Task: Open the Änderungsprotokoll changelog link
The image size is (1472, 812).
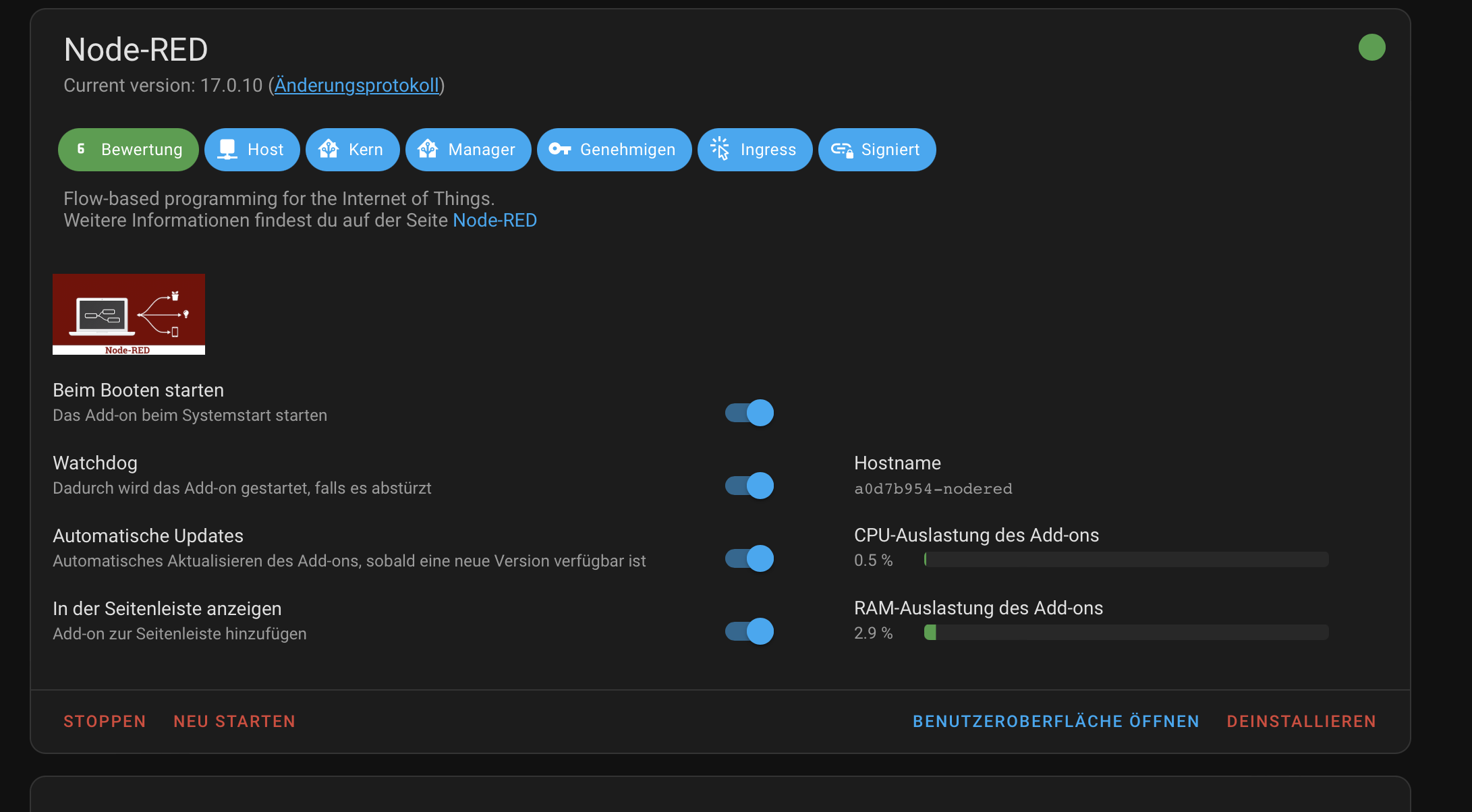Action: tap(356, 86)
